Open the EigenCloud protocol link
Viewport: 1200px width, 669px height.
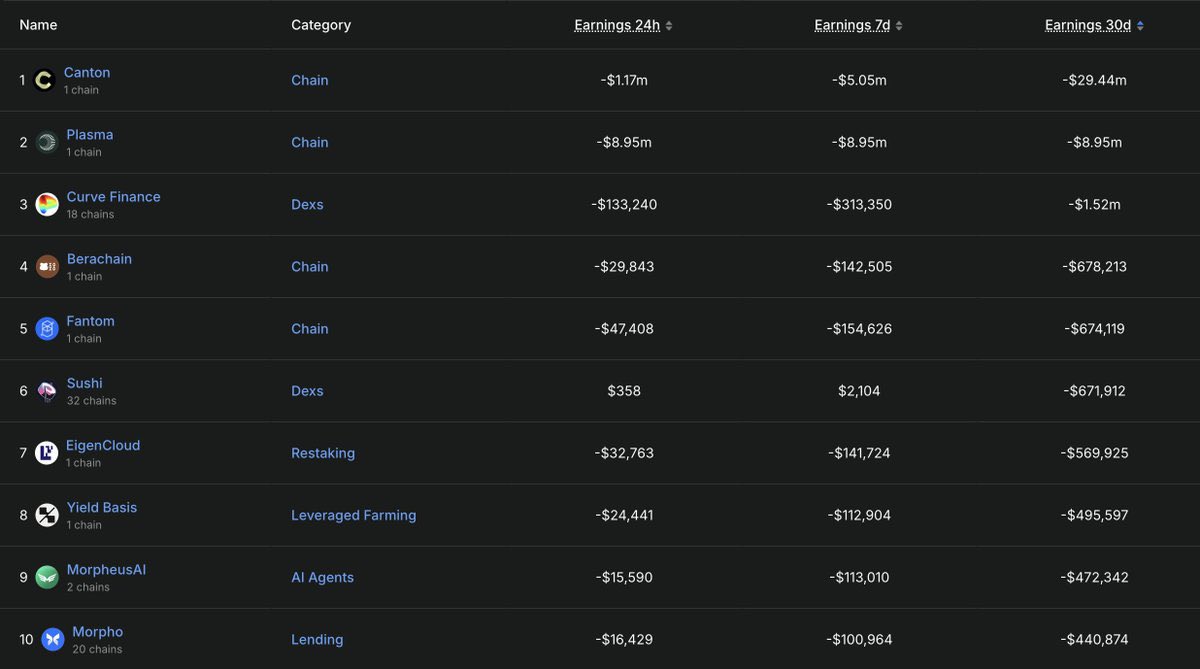click(103, 445)
